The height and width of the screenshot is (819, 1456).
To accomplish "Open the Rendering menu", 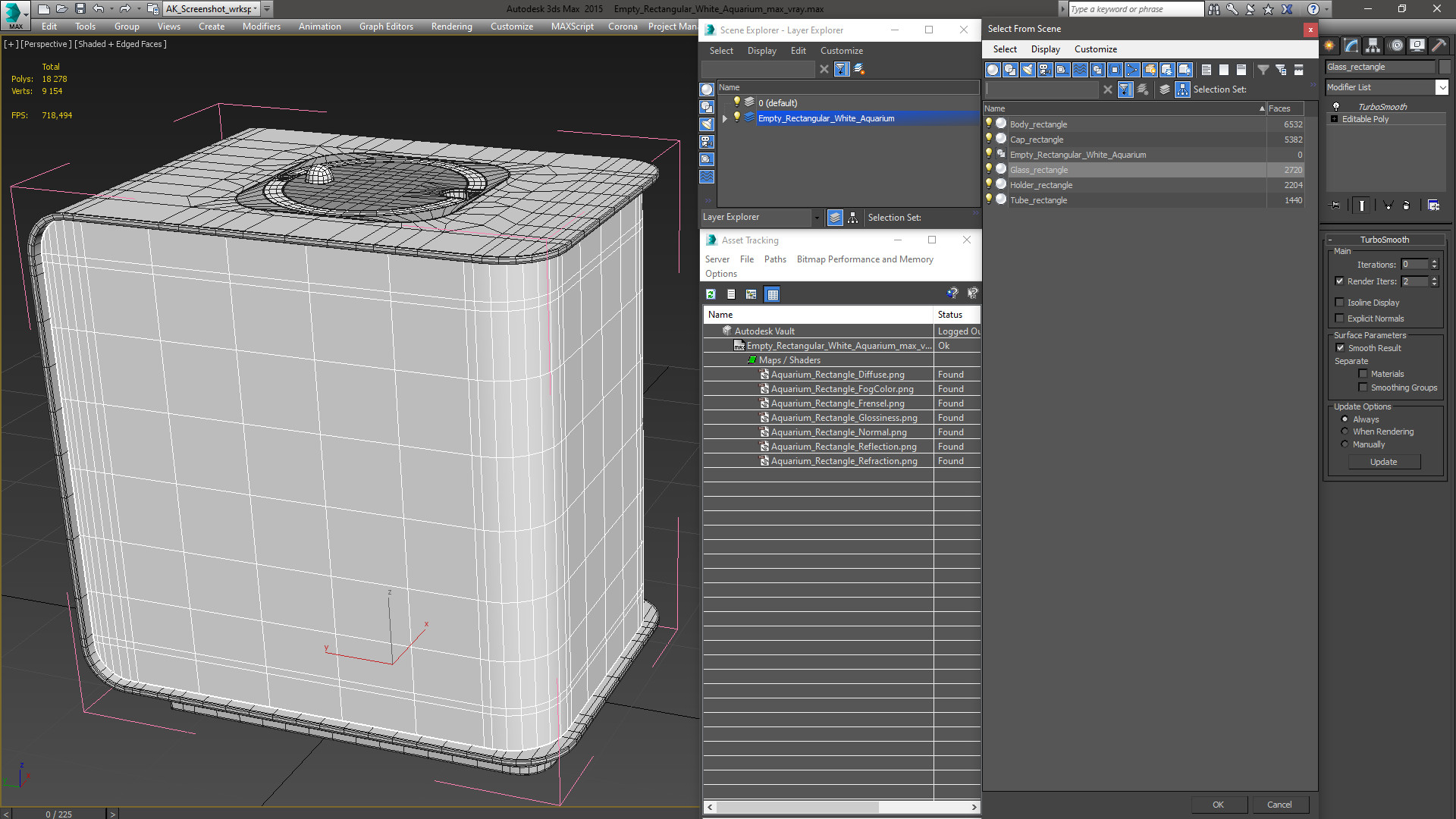I will tap(451, 27).
